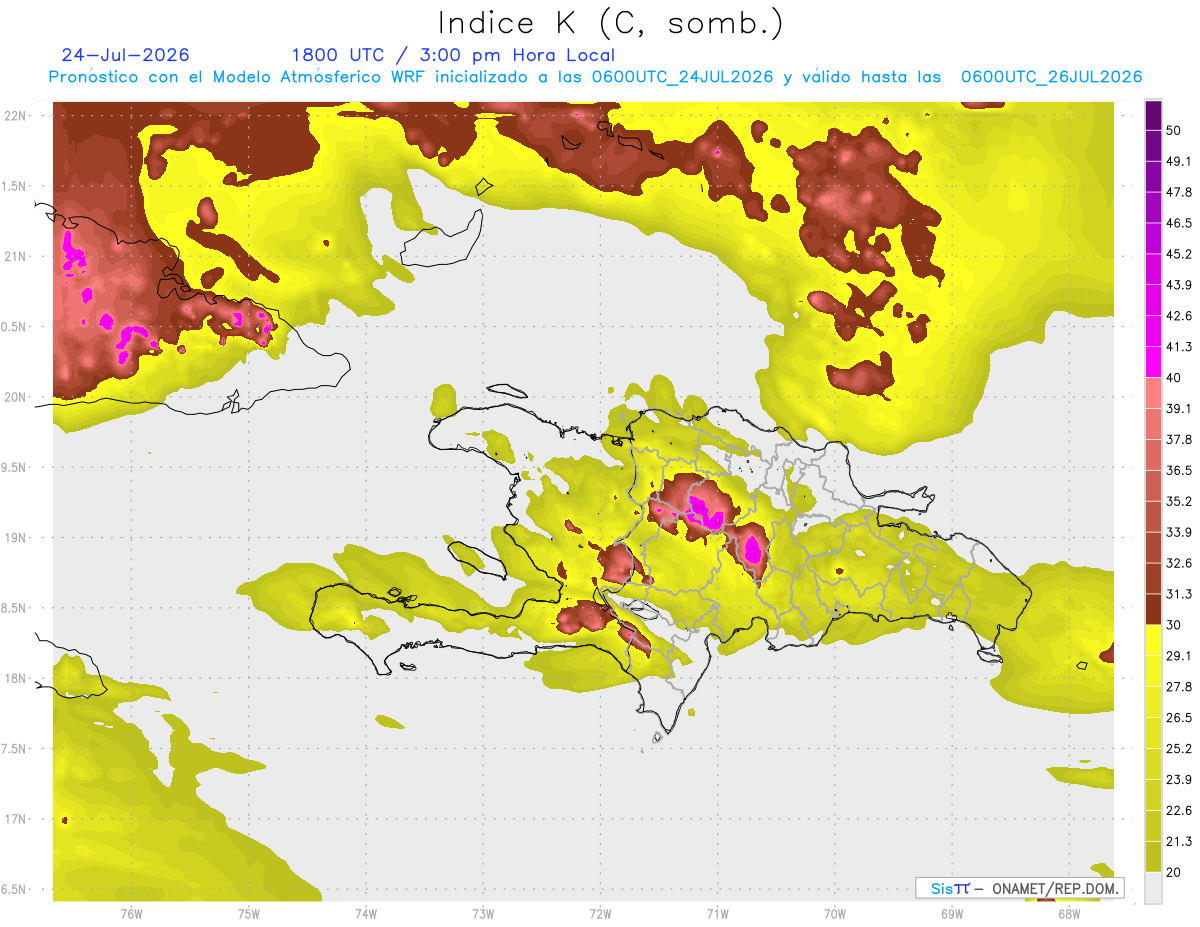Click the latitude label "18N"
Image resolution: width=1200 pixels, height=927 pixels.
point(16,678)
